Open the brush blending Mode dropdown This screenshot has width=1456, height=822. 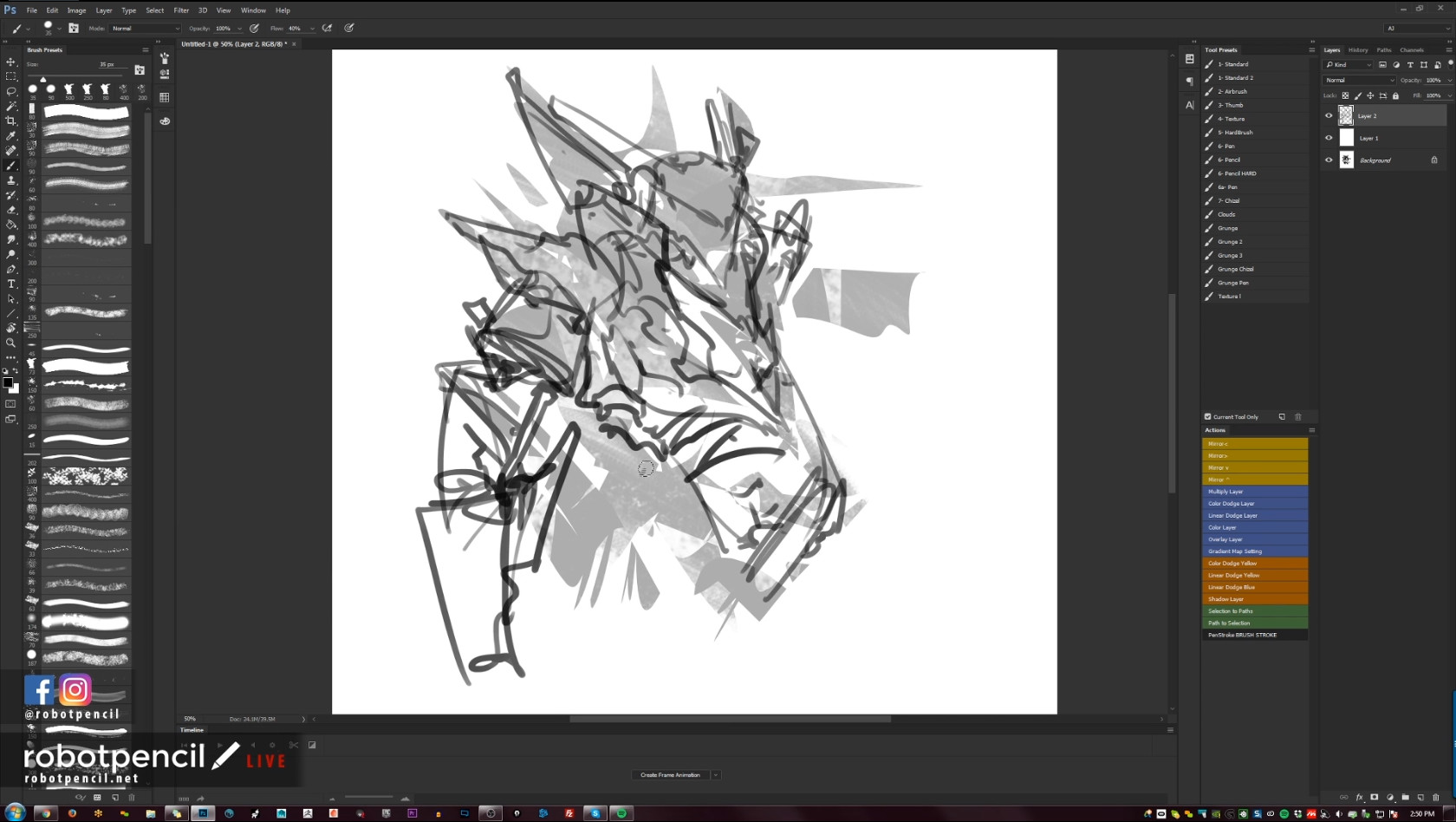pyautogui.click(x=145, y=29)
